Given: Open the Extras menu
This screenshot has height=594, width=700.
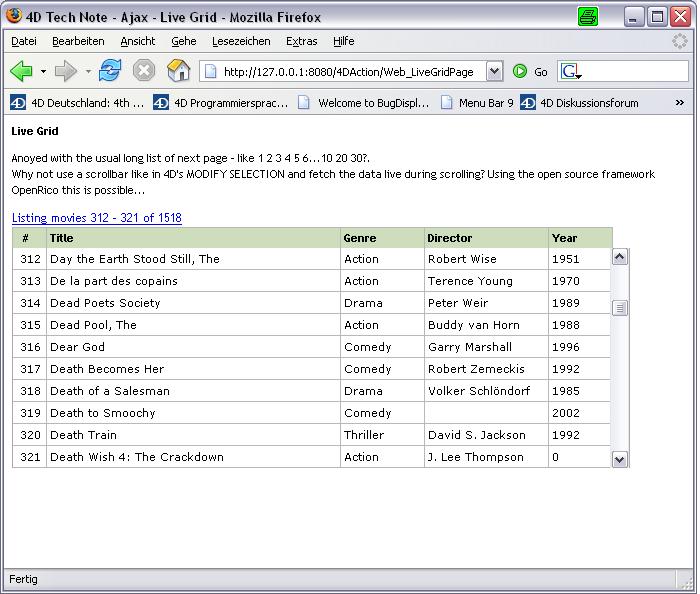Looking at the screenshot, I should pos(301,41).
